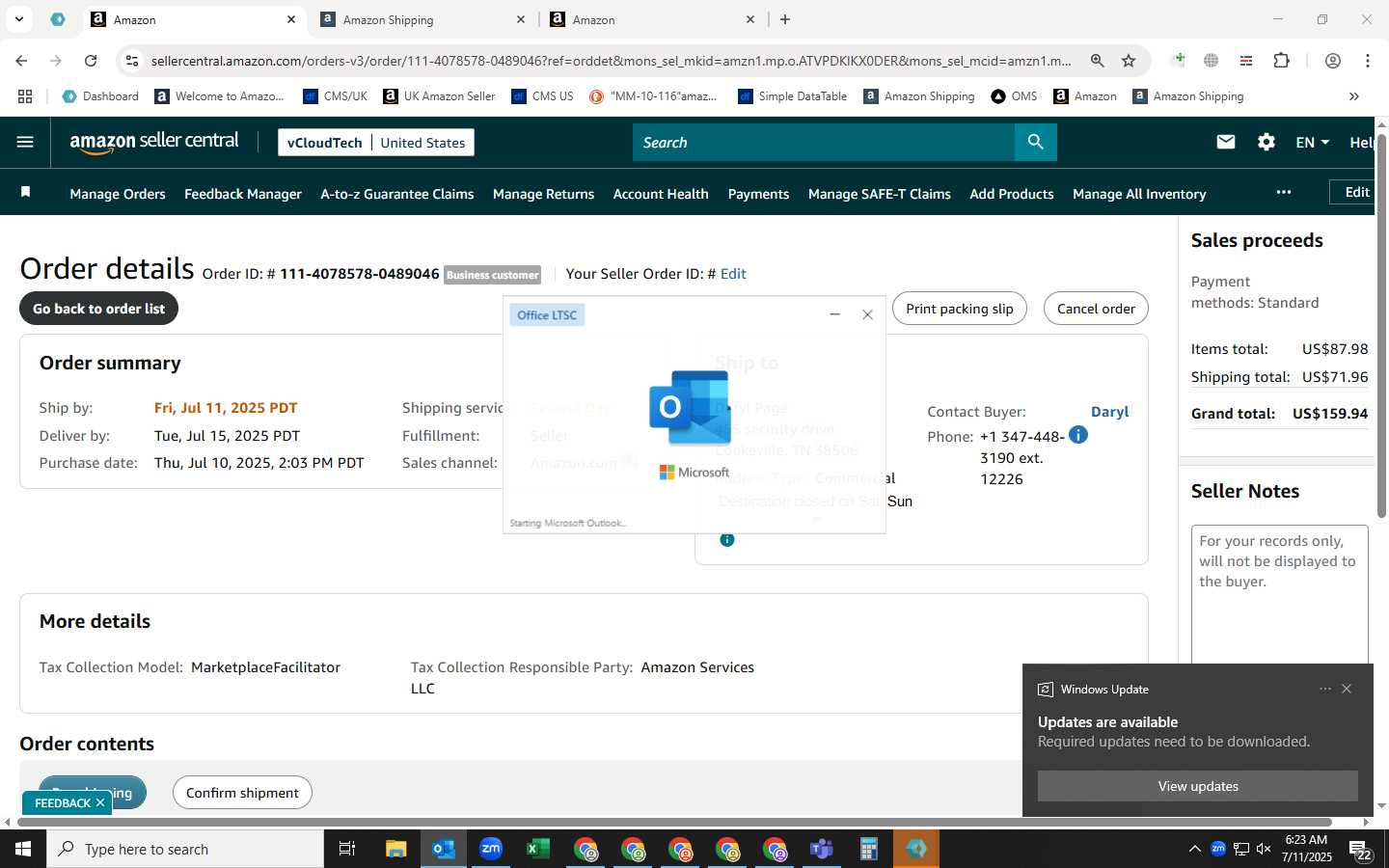The height and width of the screenshot is (868, 1389).
Task: Open Manage SAFE-T Claims
Action: point(880,194)
